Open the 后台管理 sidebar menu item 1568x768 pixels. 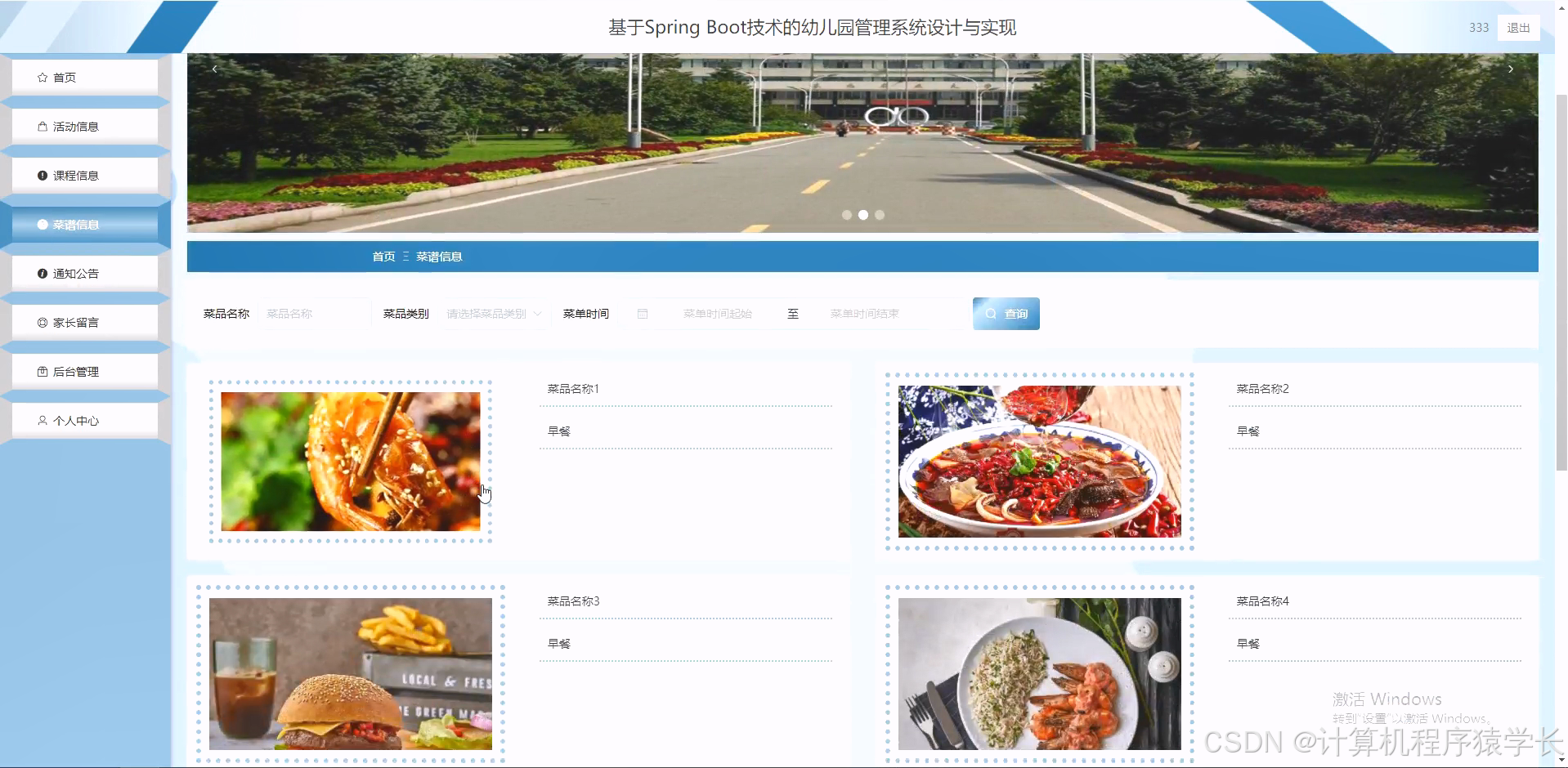coord(85,372)
